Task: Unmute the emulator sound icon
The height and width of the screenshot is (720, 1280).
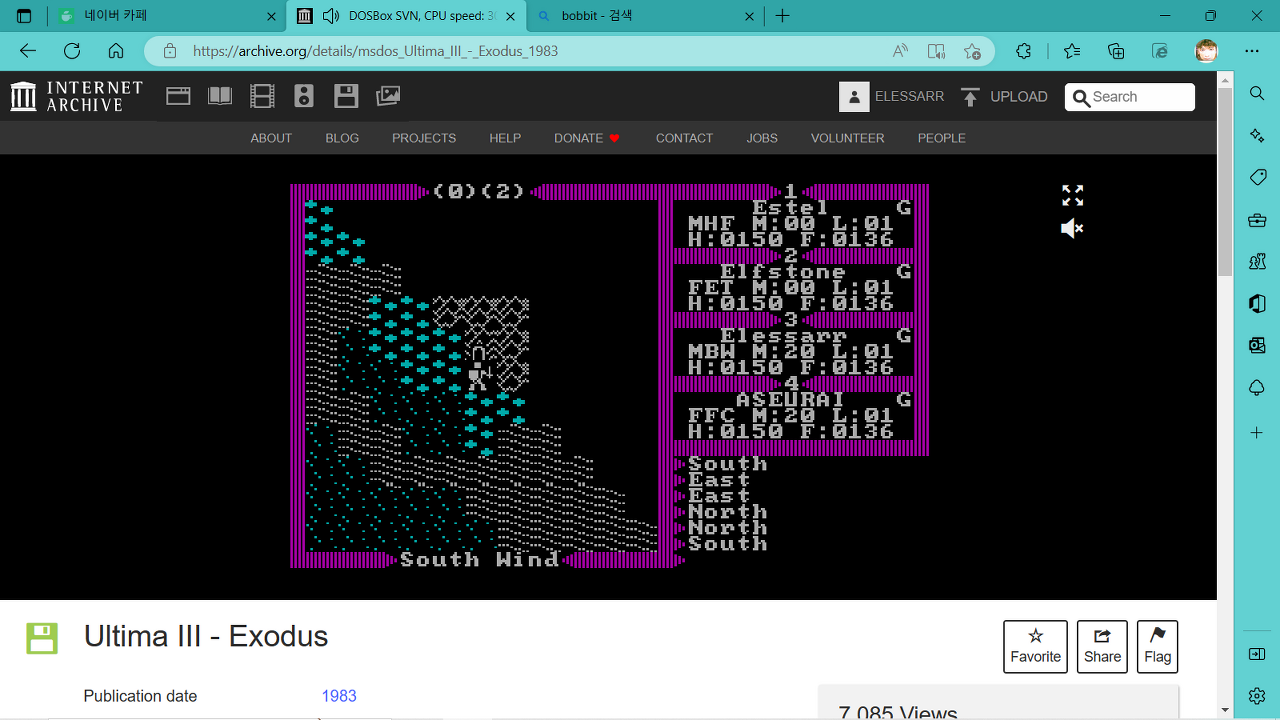Action: pos(1072,229)
